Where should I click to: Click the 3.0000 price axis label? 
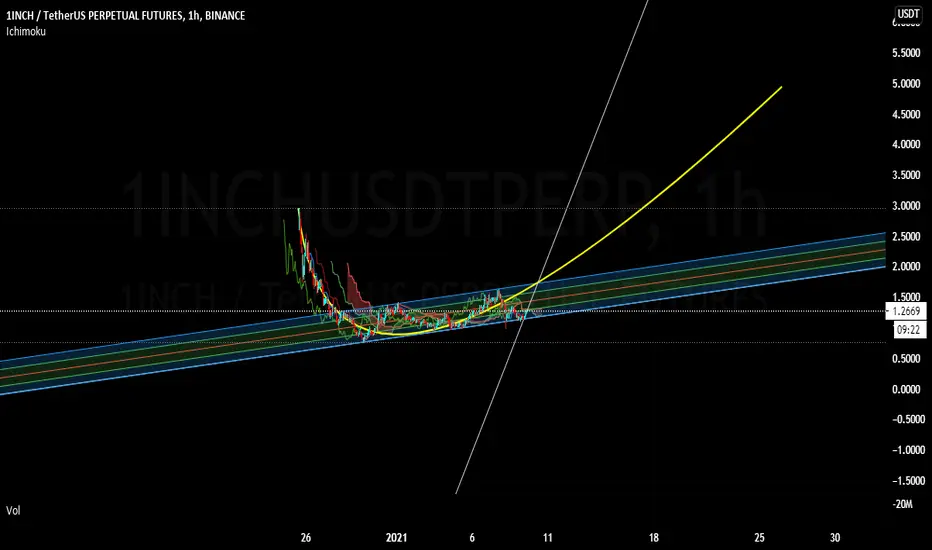pyautogui.click(x=906, y=206)
